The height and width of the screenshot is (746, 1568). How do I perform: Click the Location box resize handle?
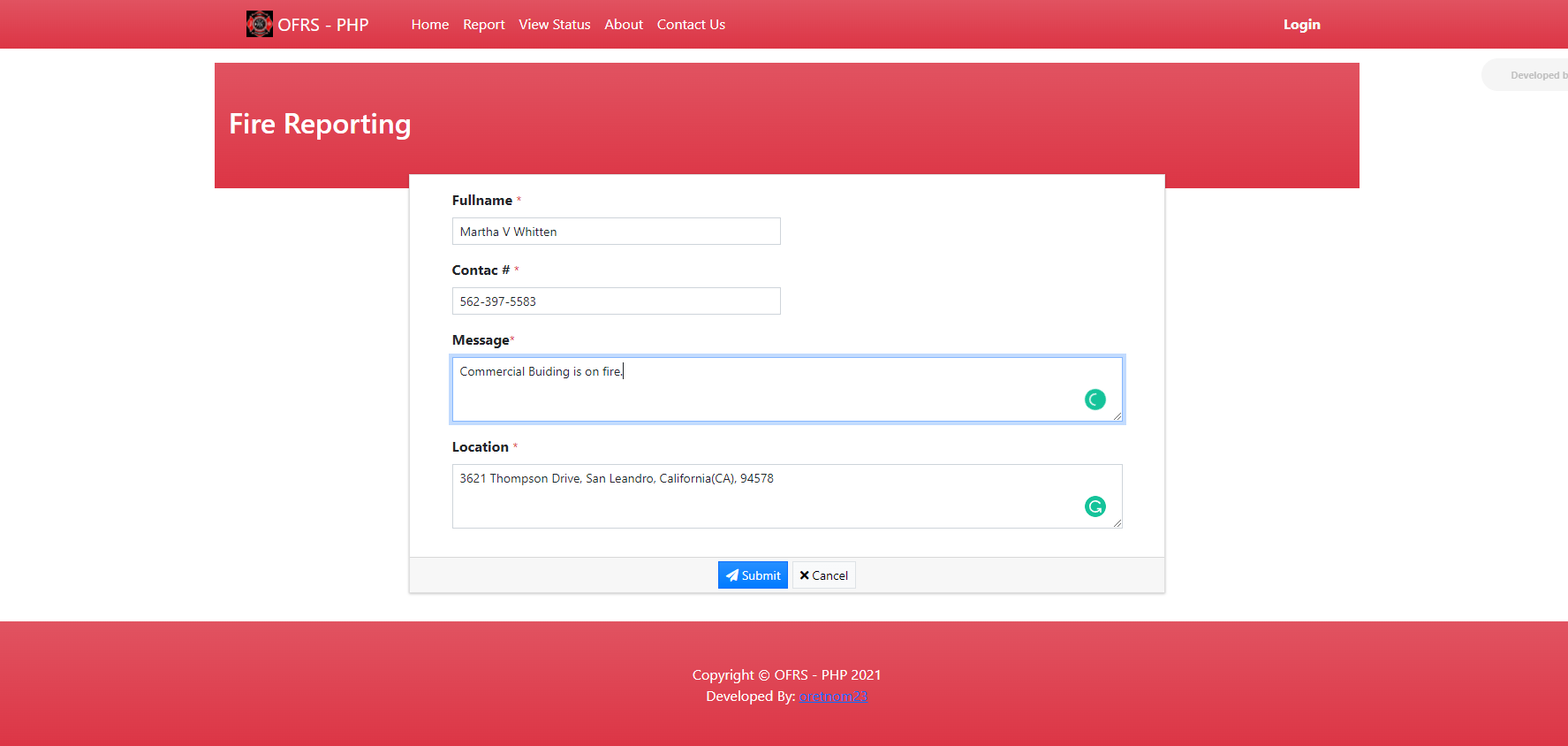click(1117, 523)
